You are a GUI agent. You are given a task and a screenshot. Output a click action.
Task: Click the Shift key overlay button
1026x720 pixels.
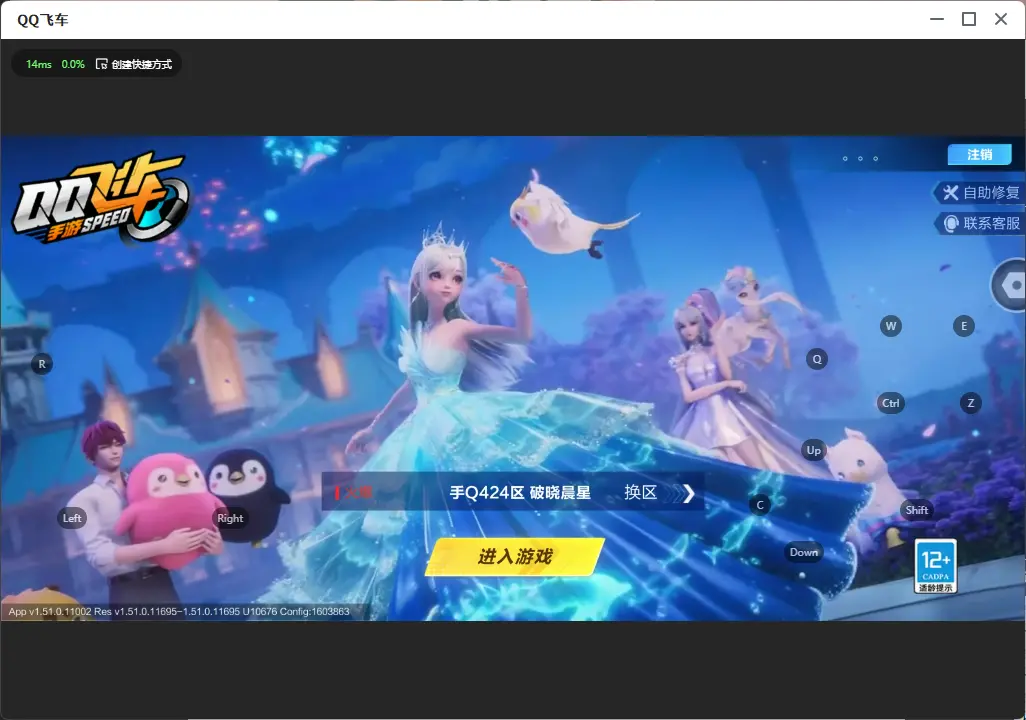click(916, 510)
